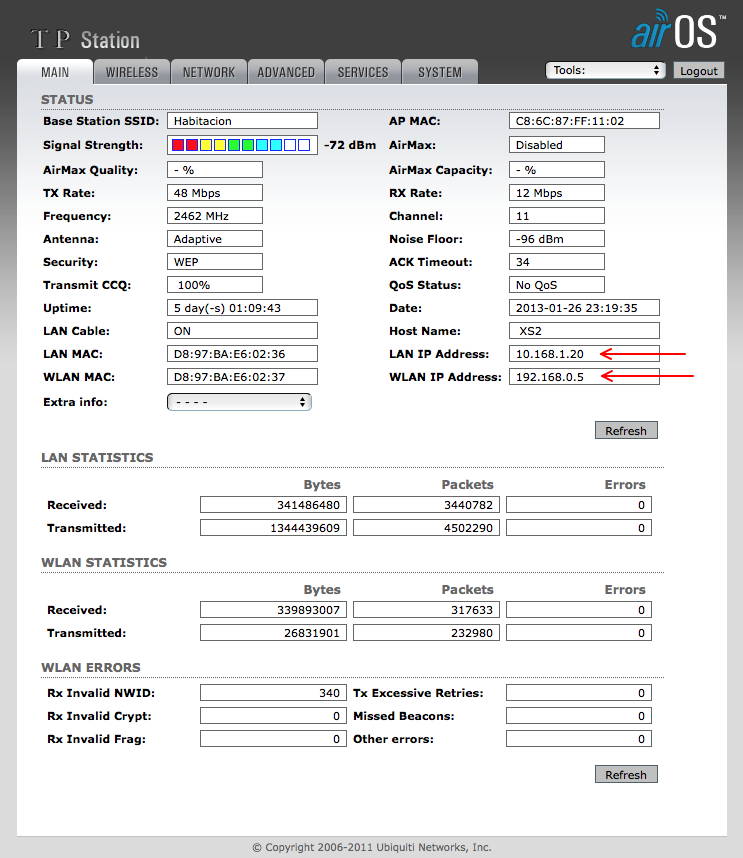This screenshot has height=858, width=743.
Task: Click the Logout button
Action: click(698, 71)
